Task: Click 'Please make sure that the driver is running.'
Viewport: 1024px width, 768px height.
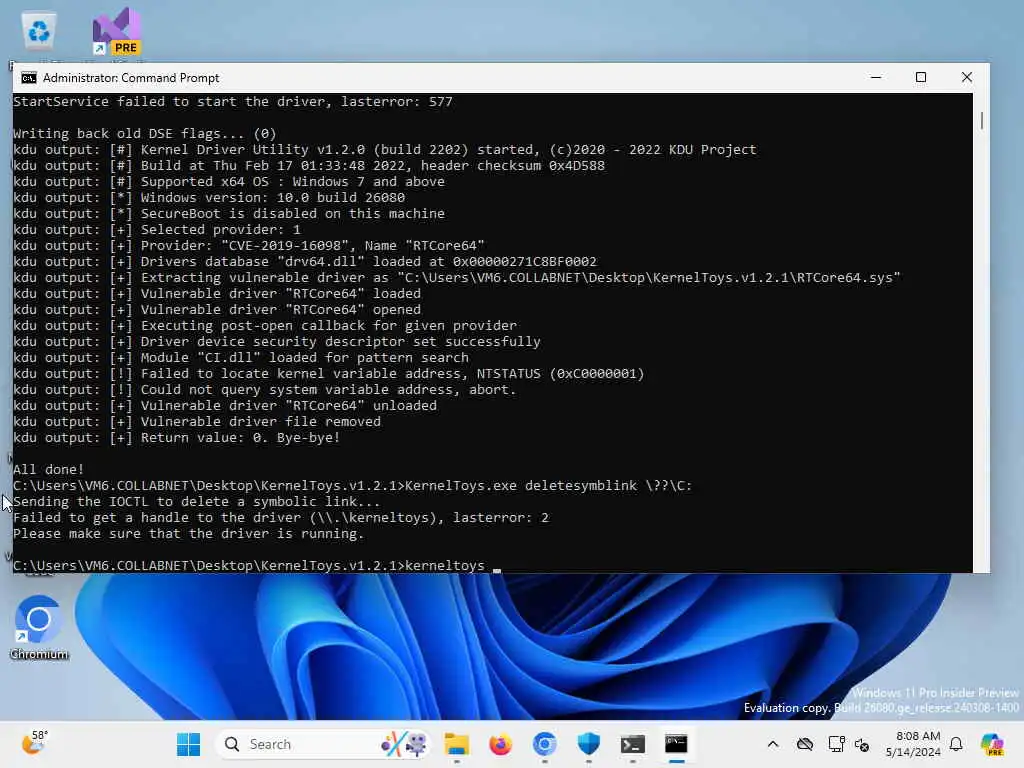Action: pyautogui.click(x=188, y=534)
